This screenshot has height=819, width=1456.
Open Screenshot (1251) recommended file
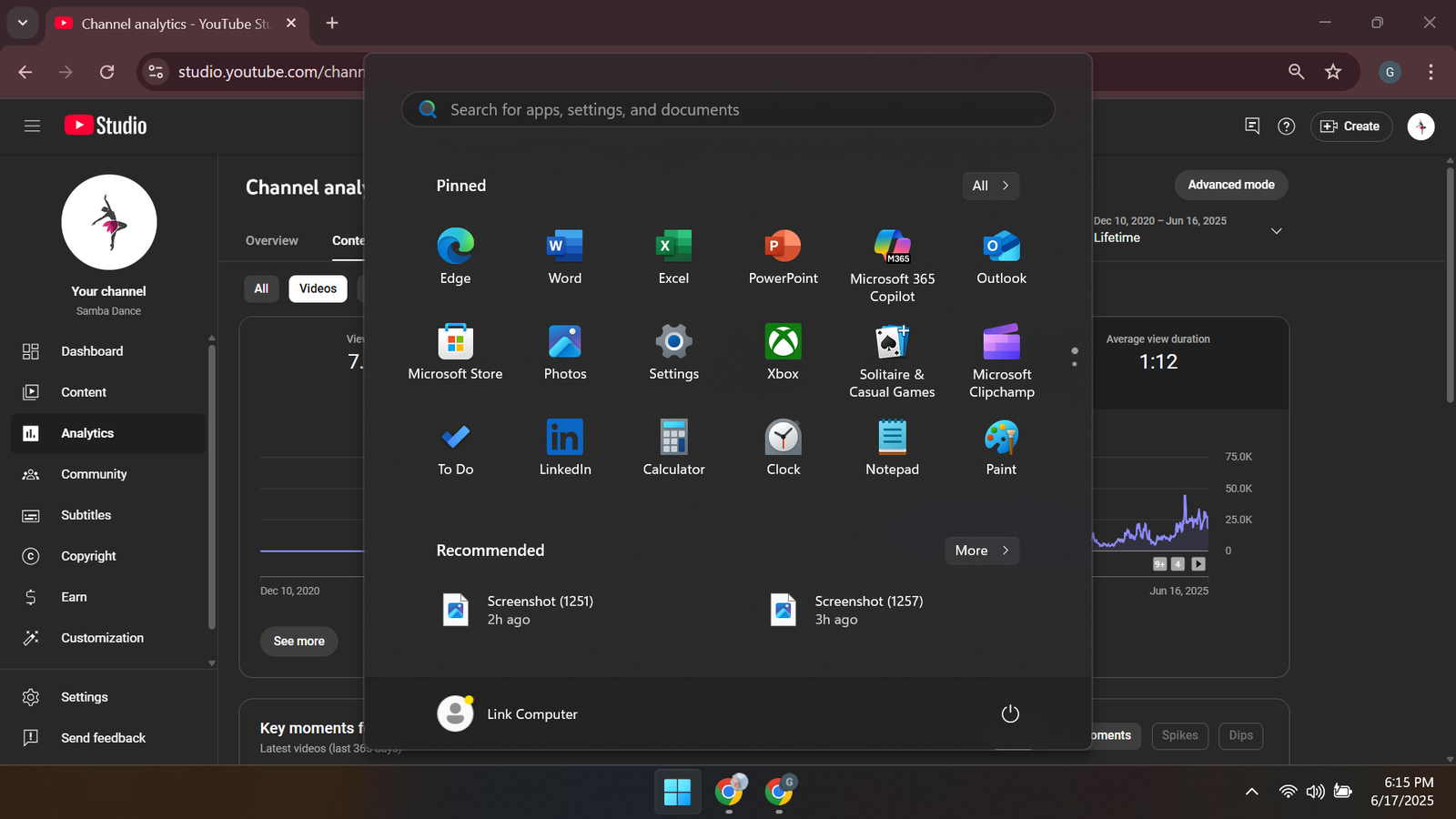[x=519, y=610]
